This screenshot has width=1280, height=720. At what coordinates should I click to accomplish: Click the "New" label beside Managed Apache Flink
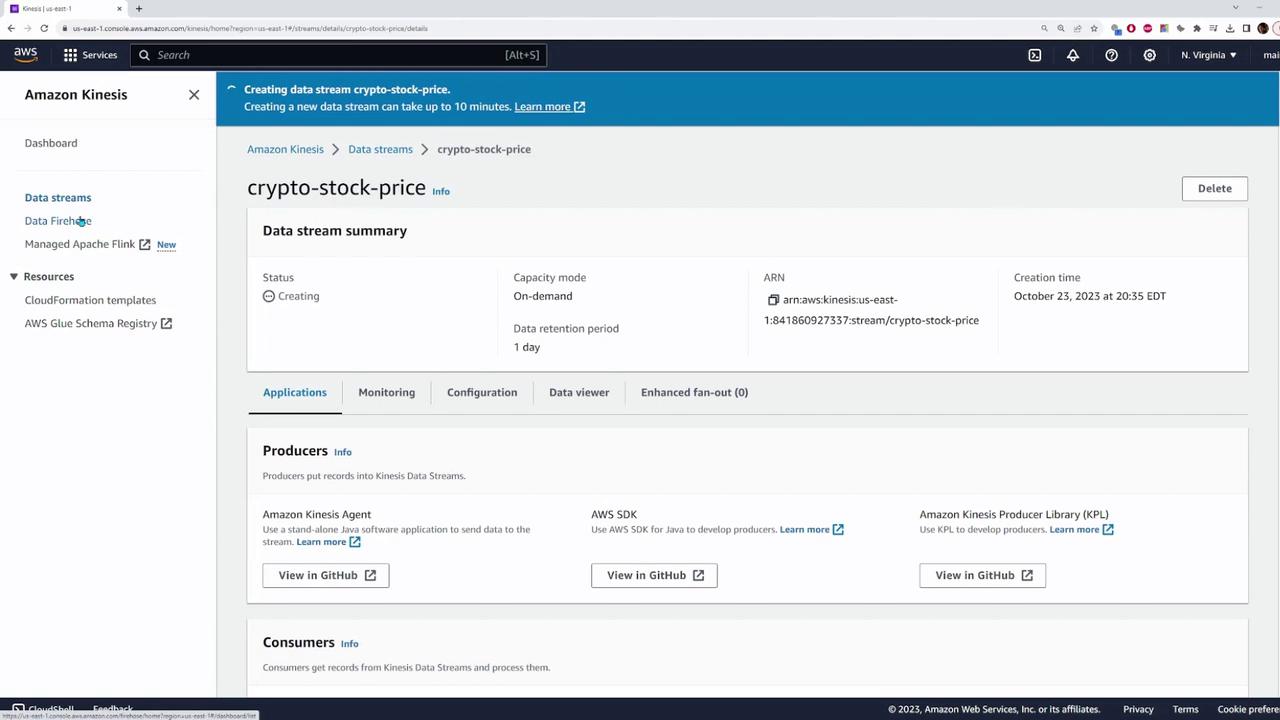(x=166, y=245)
